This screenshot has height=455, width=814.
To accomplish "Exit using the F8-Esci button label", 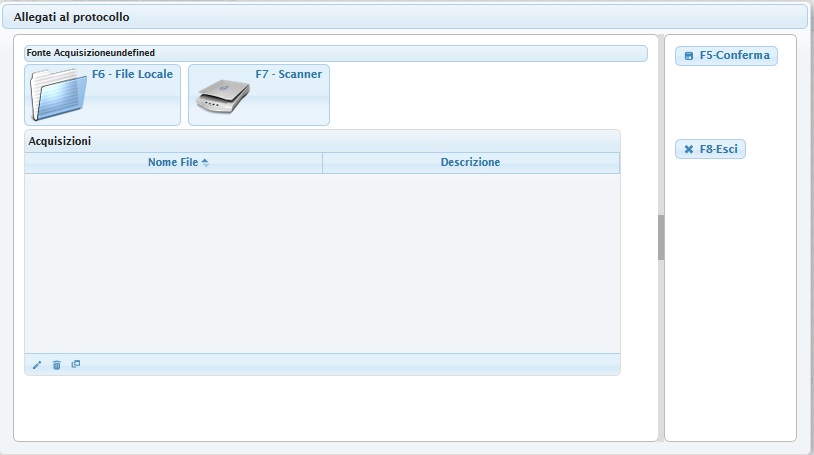I will pos(719,150).
